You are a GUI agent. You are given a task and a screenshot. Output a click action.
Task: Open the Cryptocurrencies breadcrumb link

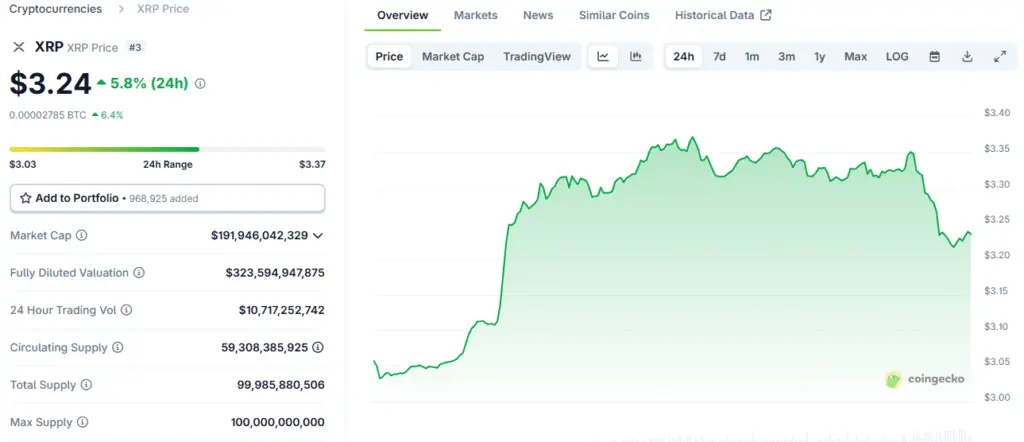click(56, 9)
